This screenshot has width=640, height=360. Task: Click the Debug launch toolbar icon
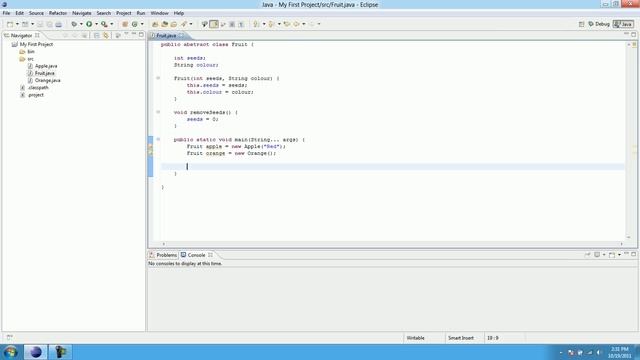[74, 24]
